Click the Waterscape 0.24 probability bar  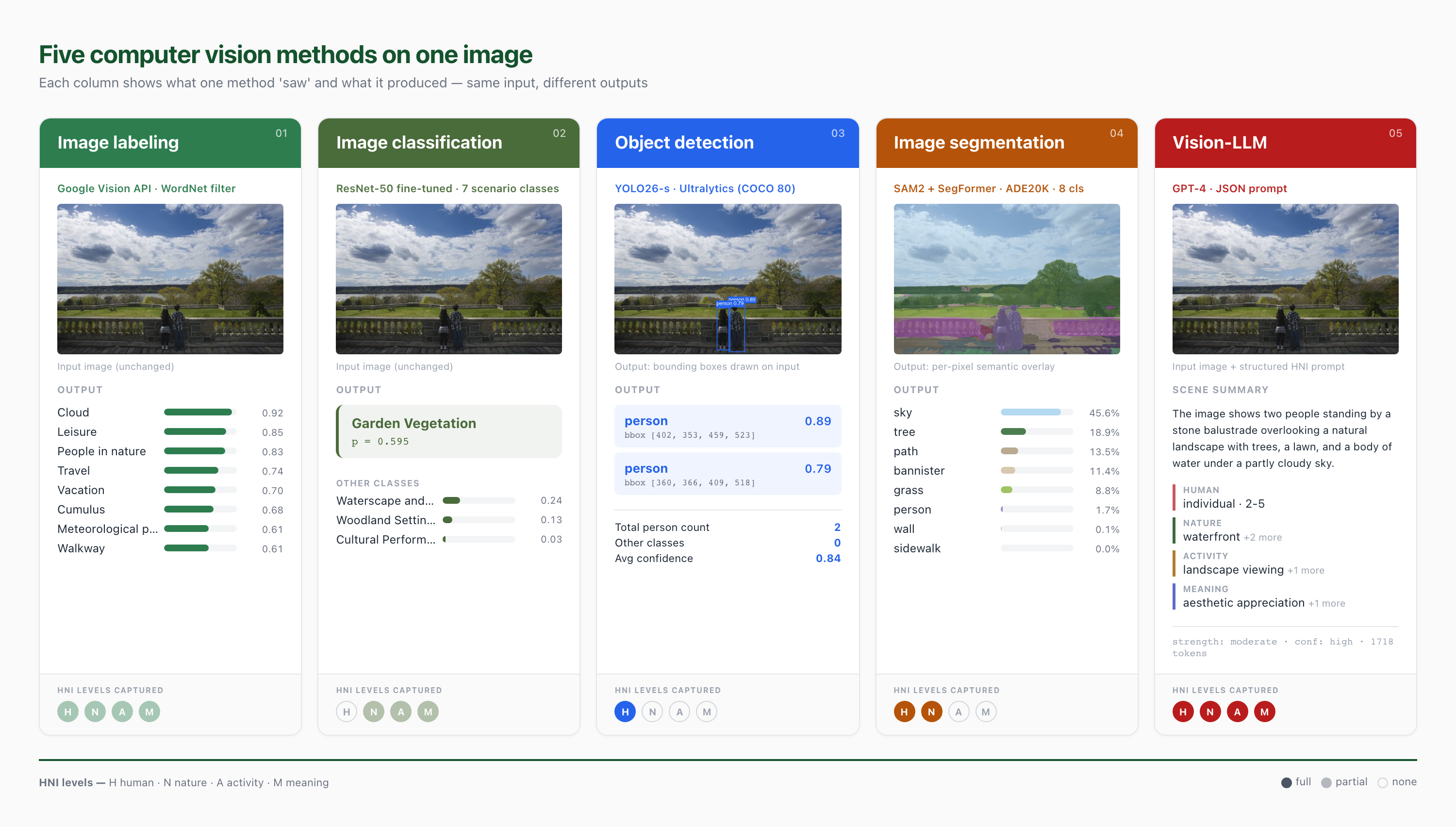[x=479, y=500]
